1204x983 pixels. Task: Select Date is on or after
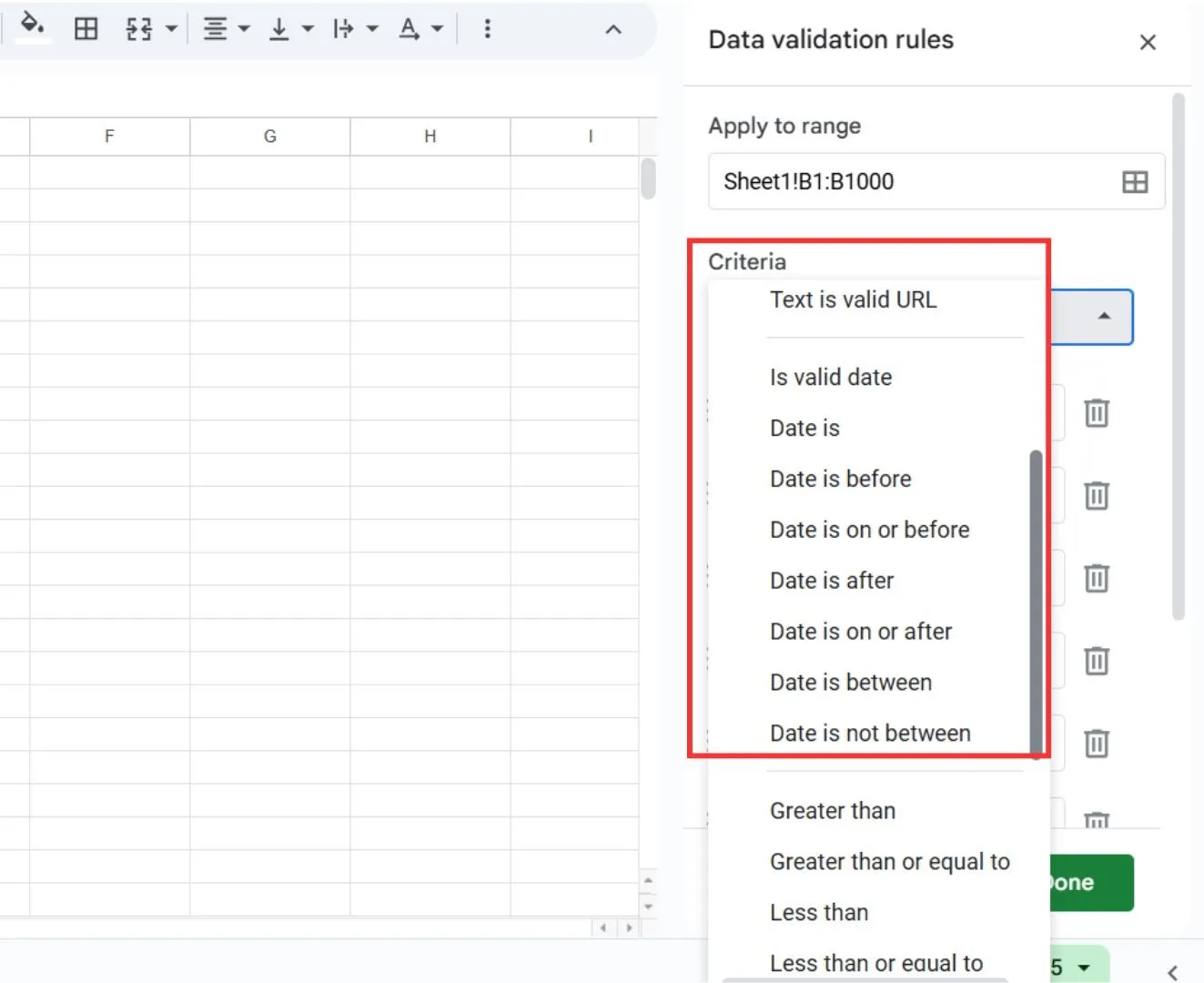pos(861,632)
